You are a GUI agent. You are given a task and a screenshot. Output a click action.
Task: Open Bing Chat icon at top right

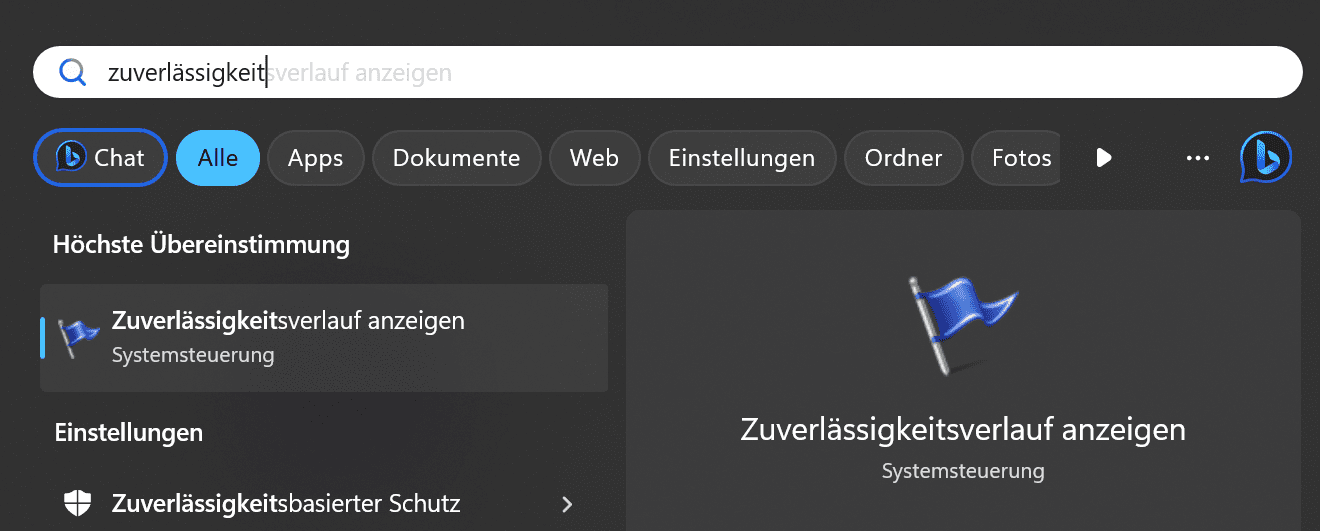click(x=1265, y=158)
